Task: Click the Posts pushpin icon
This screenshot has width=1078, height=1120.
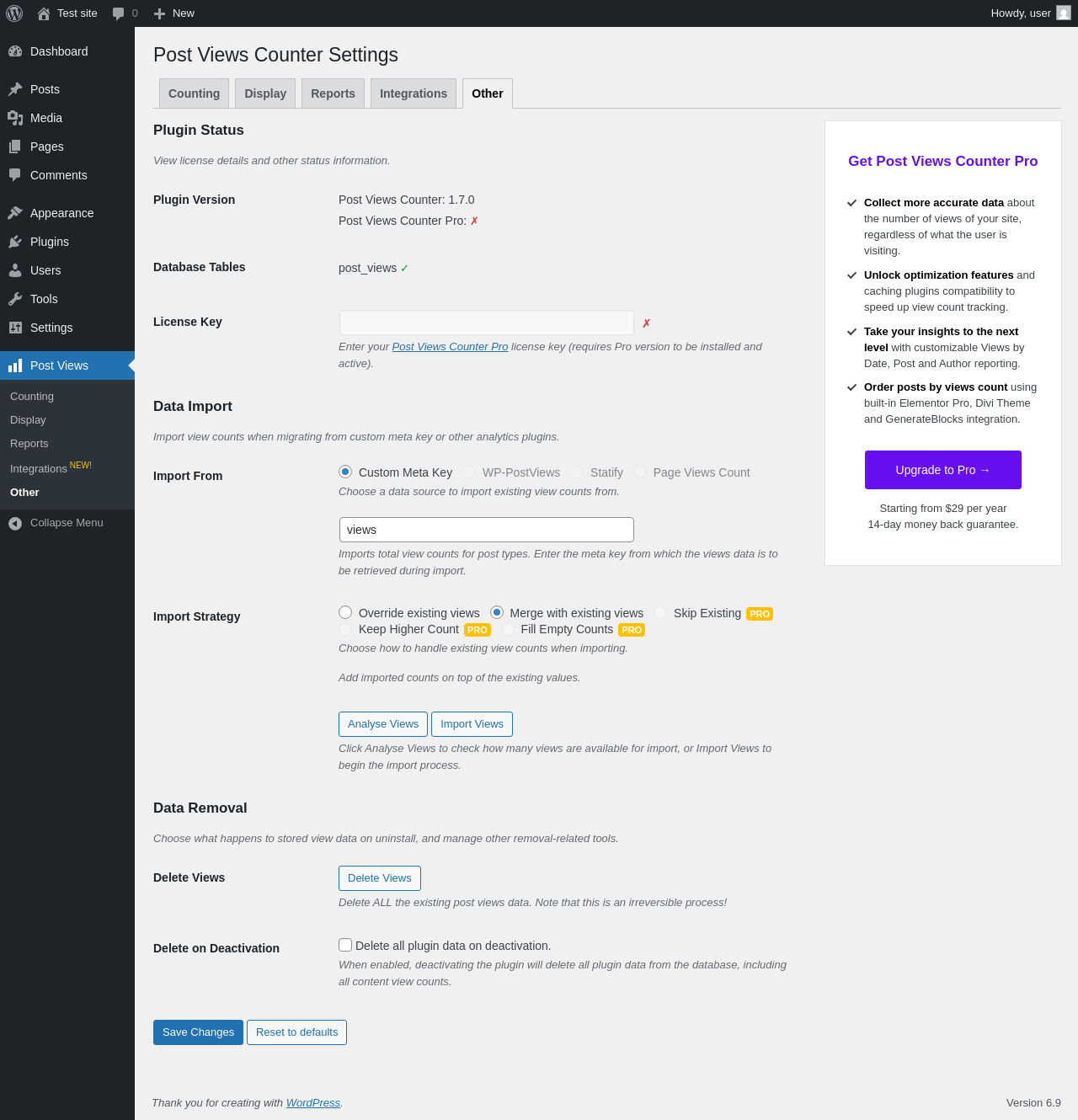Action: point(15,89)
